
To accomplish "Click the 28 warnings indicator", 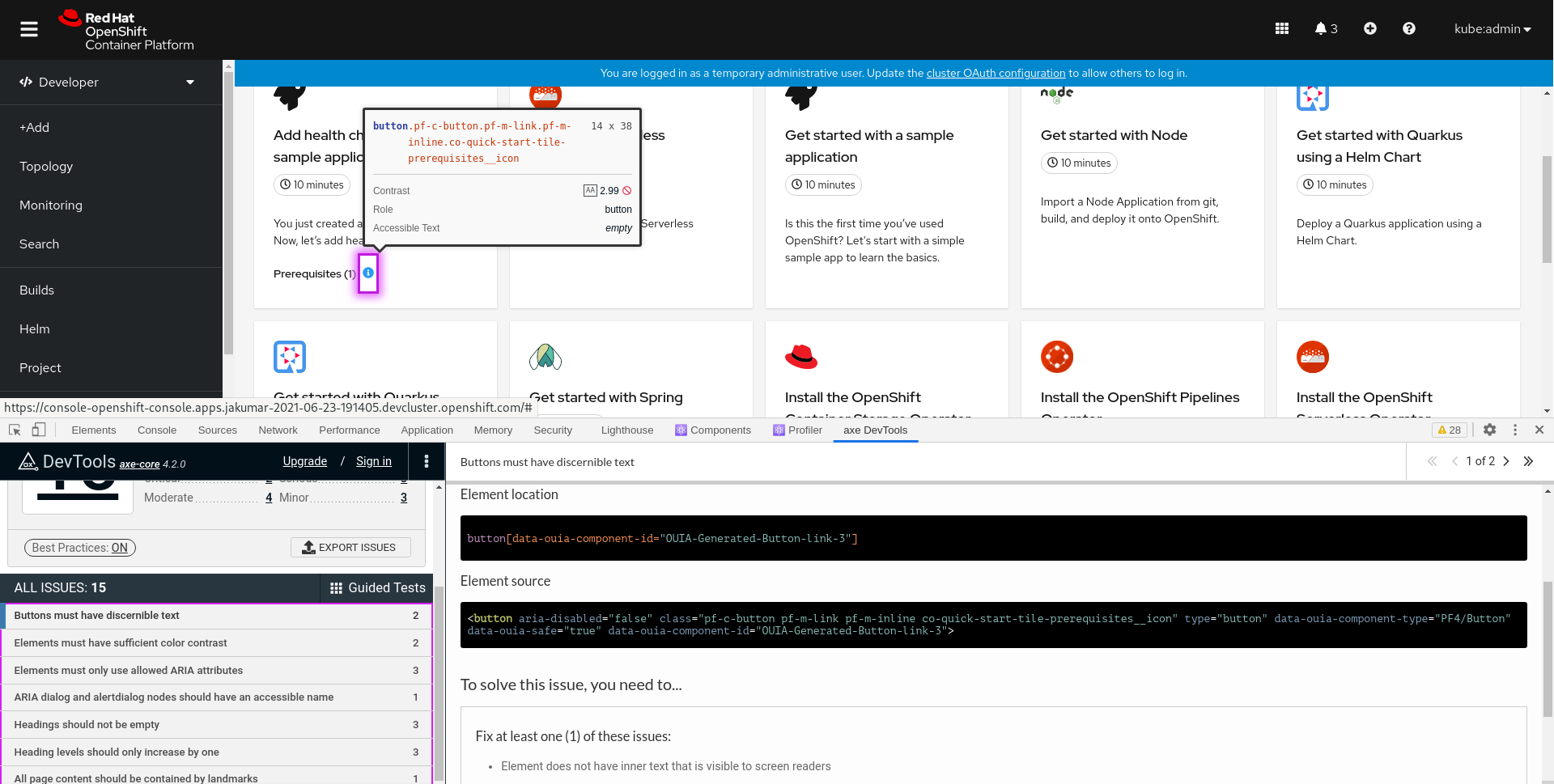I will point(1450,430).
